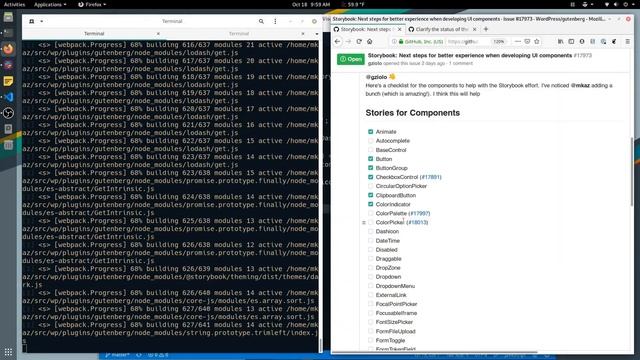Screen dimensions: 640x360
Task: Open a new terminal tab icon
Action: [x=32, y=21]
